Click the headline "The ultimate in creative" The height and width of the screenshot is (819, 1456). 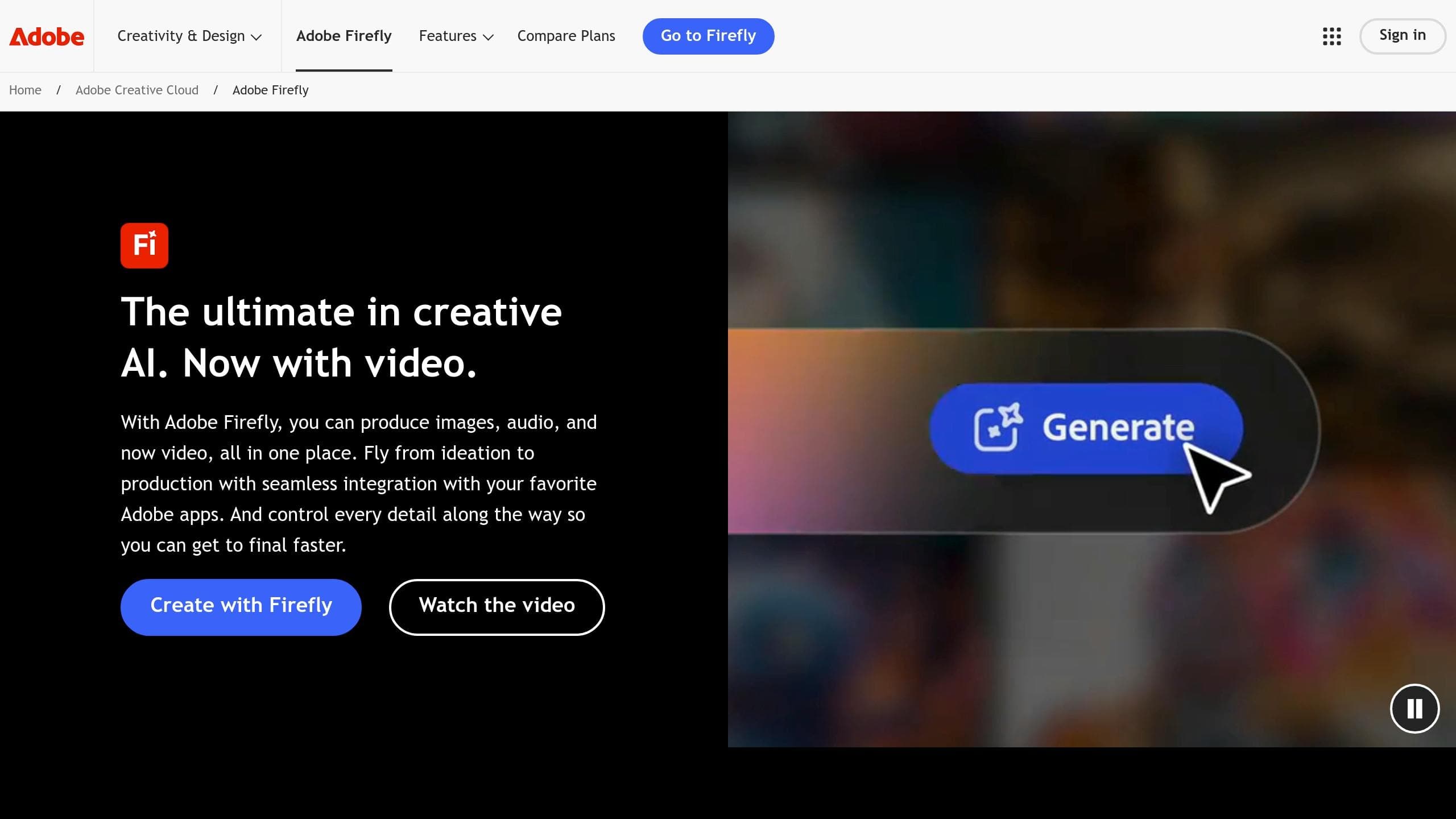pos(341,312)
